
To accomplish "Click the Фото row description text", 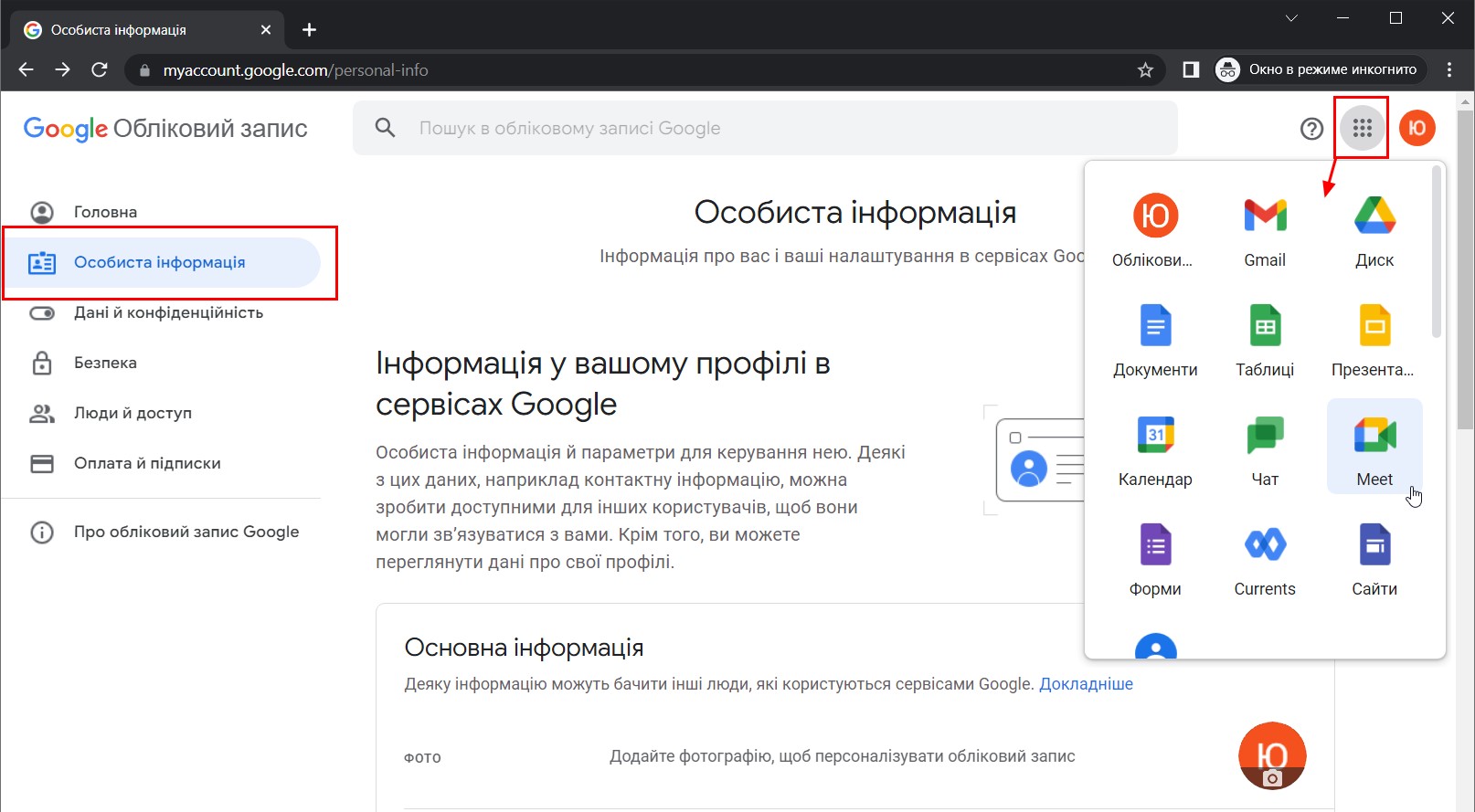I will pyautogui.click(x=842, y=756).
